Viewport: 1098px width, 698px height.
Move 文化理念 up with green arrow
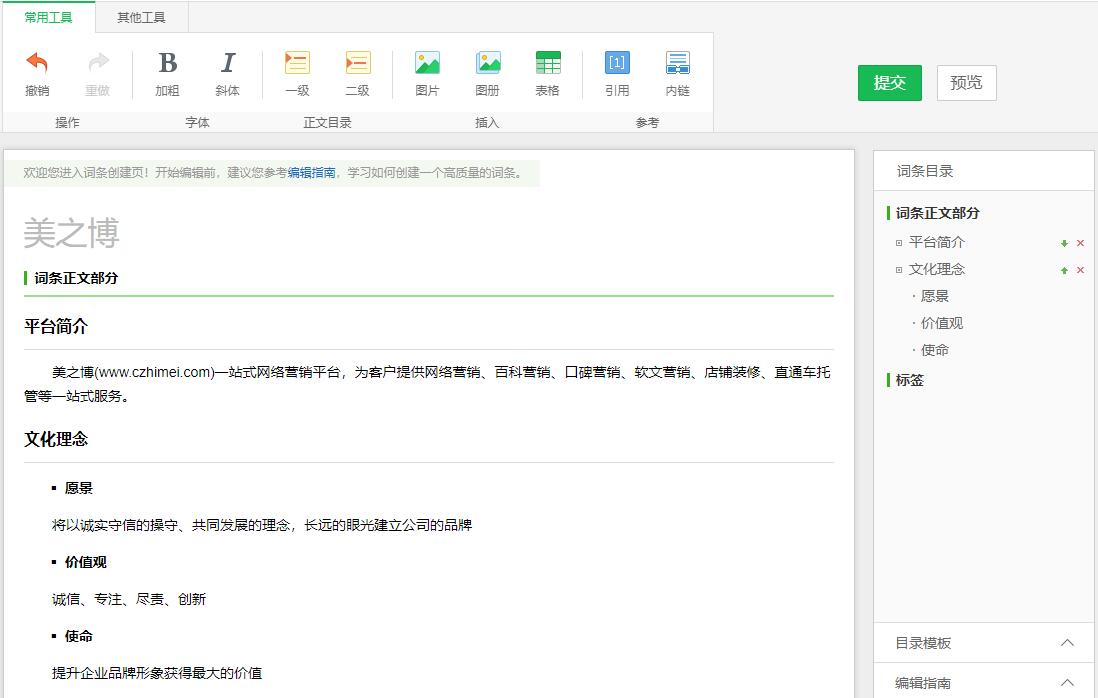coord(1064,270)
